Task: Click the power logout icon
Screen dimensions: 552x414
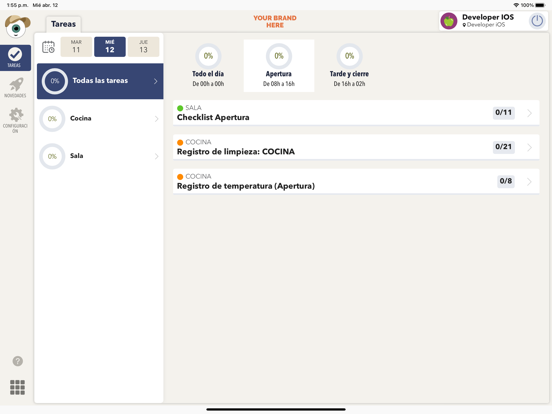Action: pos(537,21)
